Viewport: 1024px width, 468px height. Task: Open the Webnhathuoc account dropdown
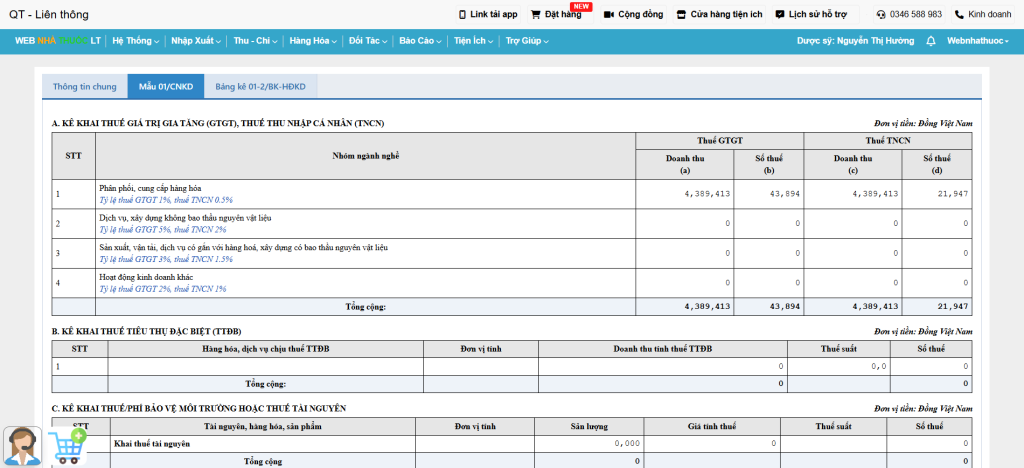coord(977,41)
